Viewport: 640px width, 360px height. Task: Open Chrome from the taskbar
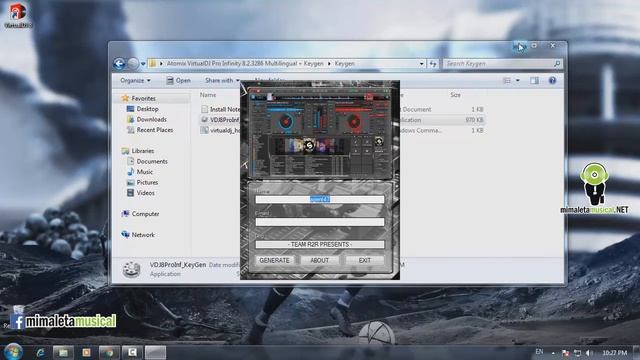[109, 352]
